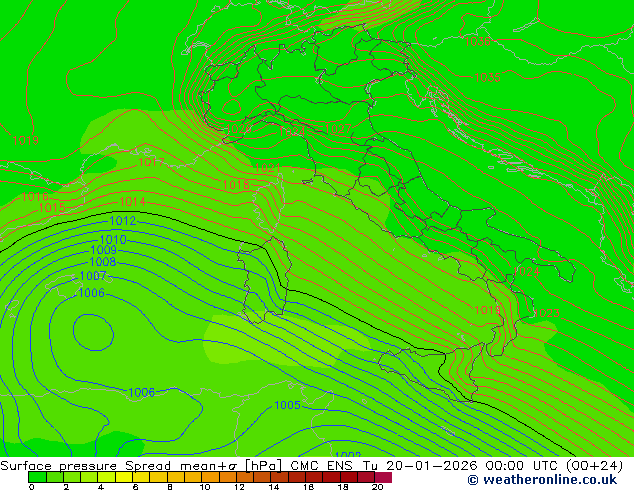Click the blue 1010 isobar label

(113, 239)
